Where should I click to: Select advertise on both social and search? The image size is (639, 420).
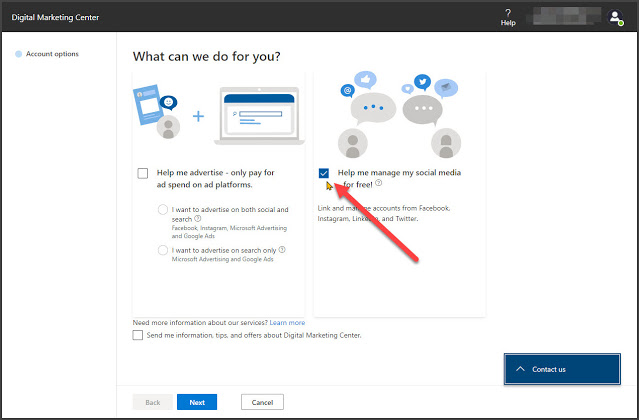click(163, 209)
